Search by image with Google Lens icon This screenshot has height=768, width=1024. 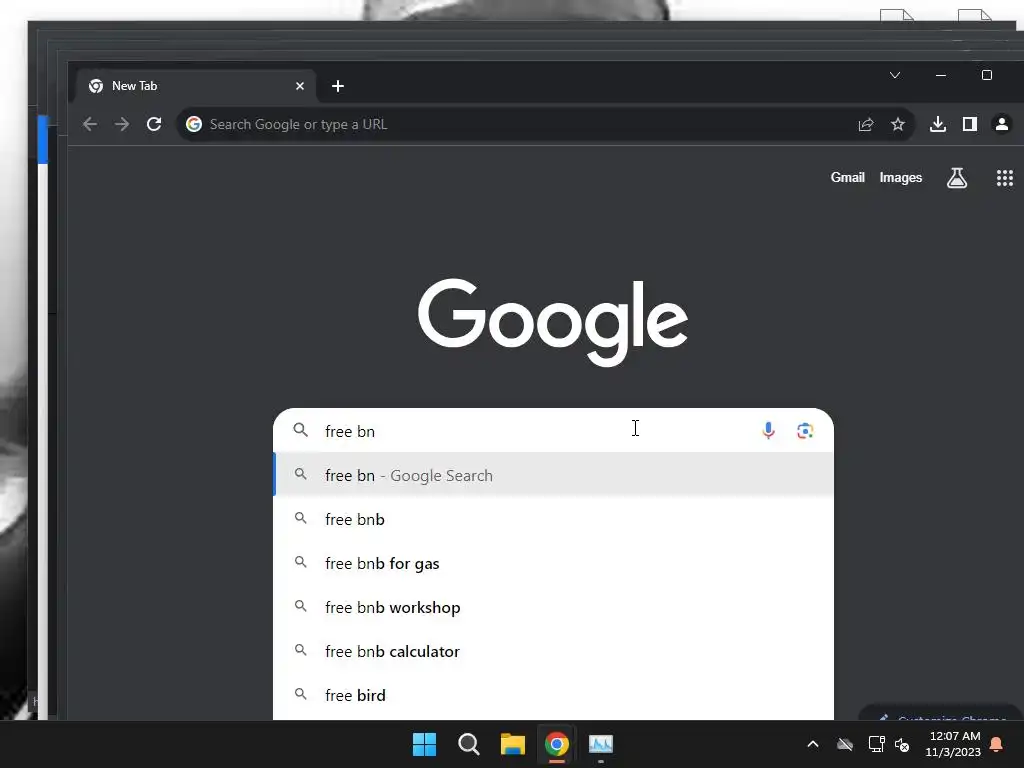[805, 430]
